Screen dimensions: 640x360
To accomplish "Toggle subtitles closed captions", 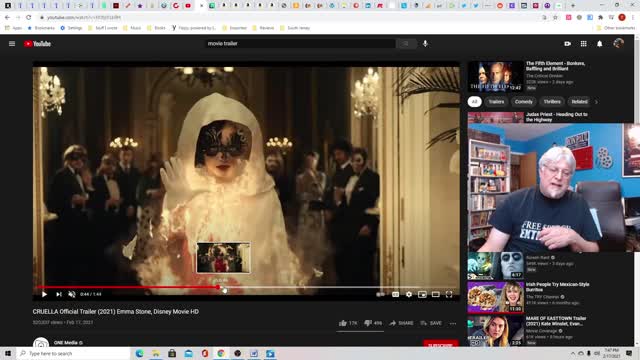I will (x=396, y=294).
